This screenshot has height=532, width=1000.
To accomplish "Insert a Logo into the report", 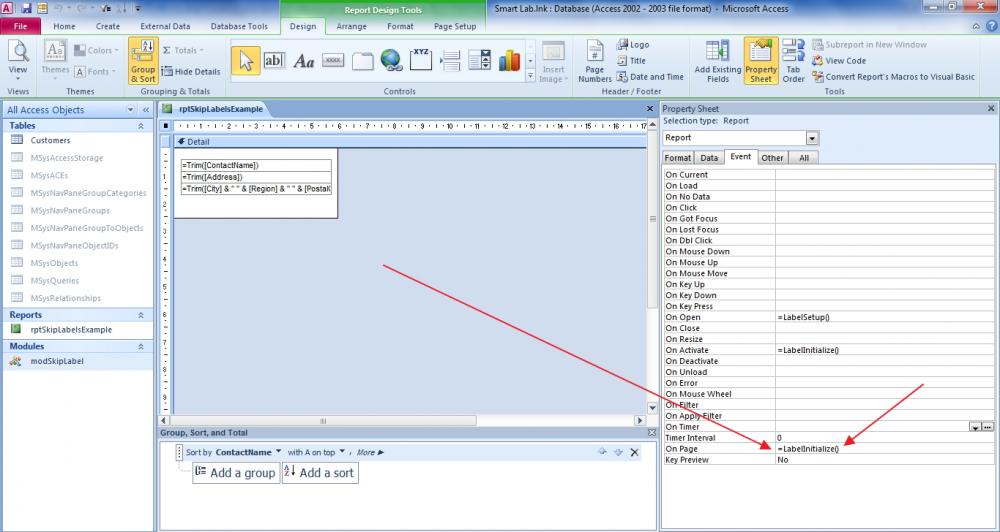I will (x=633, y=45).
